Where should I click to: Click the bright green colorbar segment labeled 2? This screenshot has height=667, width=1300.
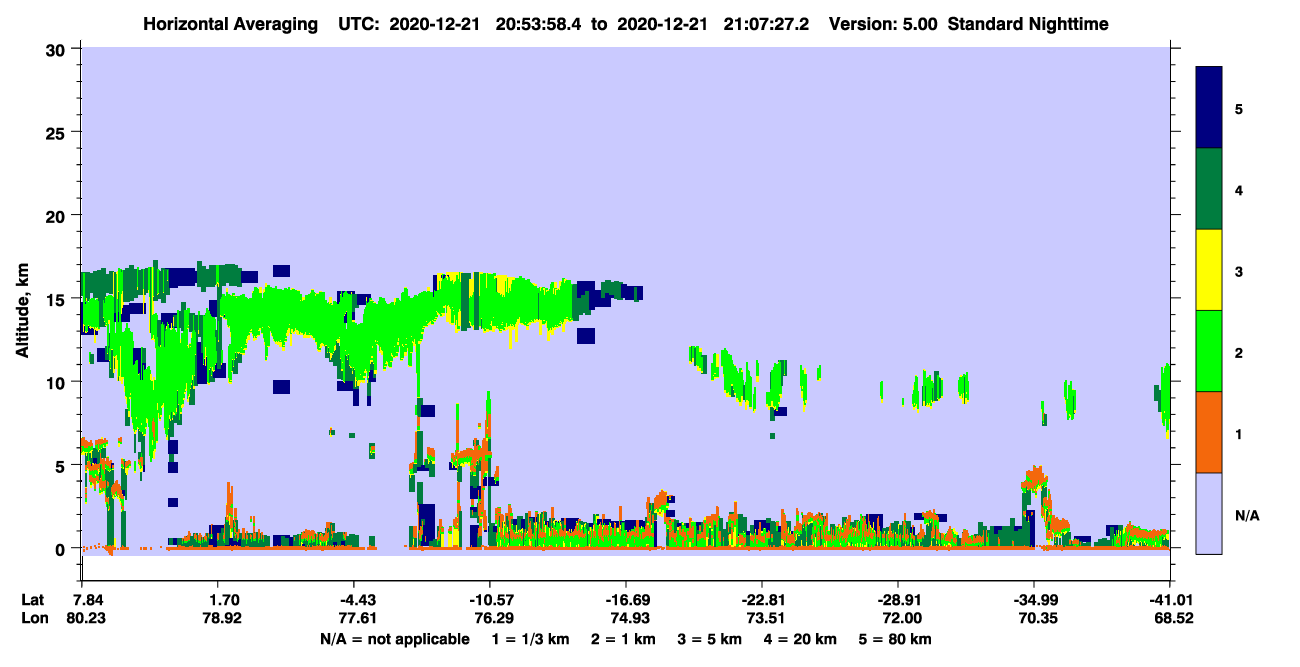(x=1209, y=351)
